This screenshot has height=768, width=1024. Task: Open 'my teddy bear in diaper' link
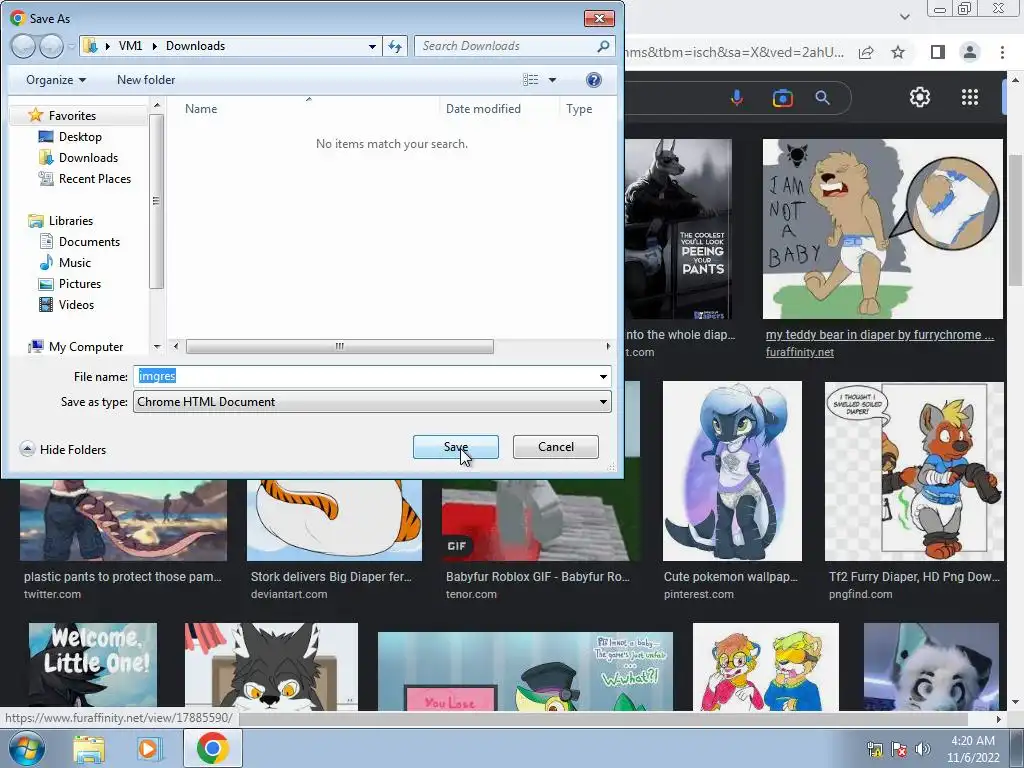pos(880,335)
